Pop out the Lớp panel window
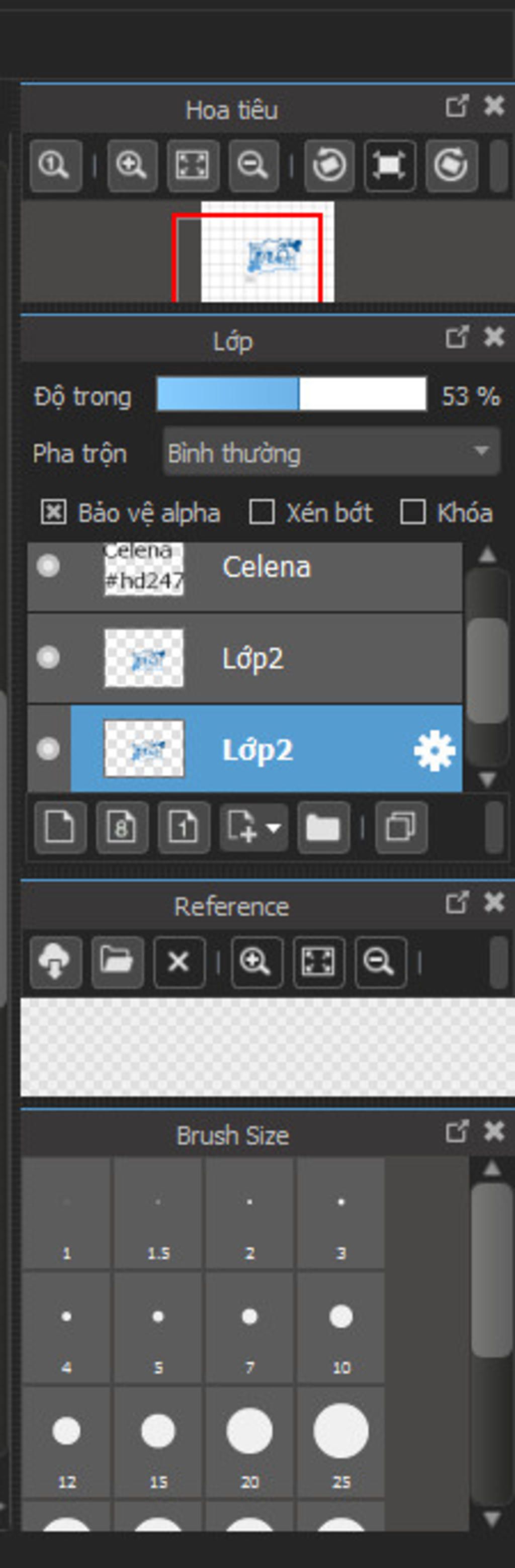The height and width of the screenshot is (1568, 515). click(x=457, y=336)
